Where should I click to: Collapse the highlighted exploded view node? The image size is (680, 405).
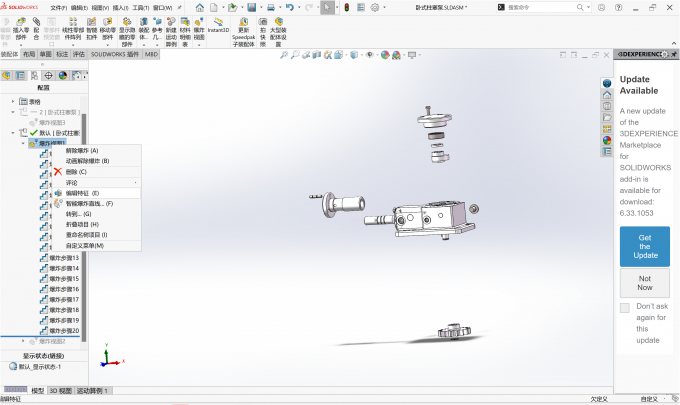click(23, 143)
